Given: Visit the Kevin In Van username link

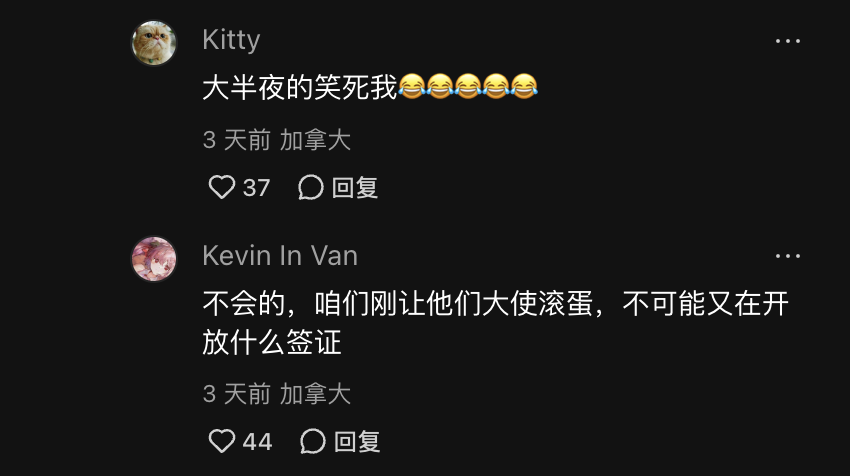Looking at the screenshot, I should pyautogui.click(x=280, y=255).
